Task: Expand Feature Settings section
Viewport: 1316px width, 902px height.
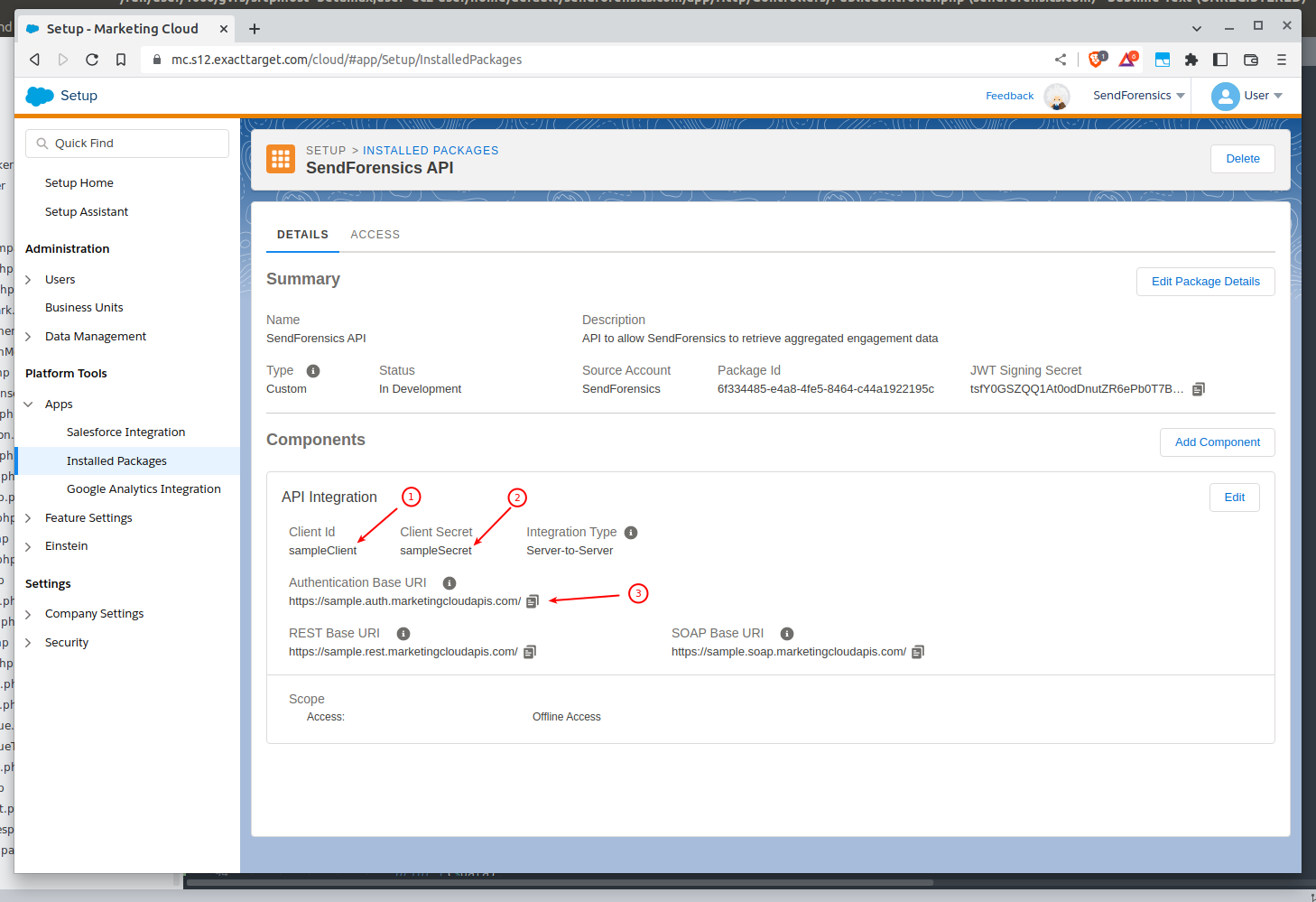Action: click(28, 518)
